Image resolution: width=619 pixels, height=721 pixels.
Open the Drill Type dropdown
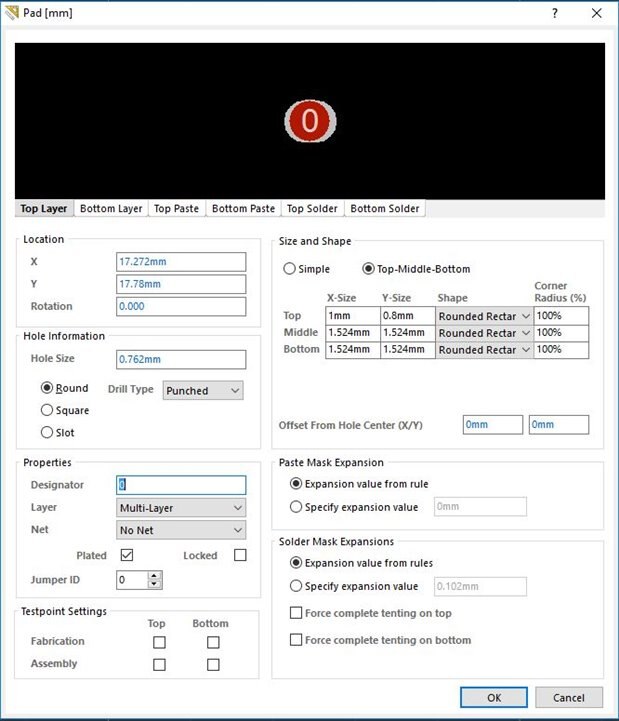click(203, 390)
